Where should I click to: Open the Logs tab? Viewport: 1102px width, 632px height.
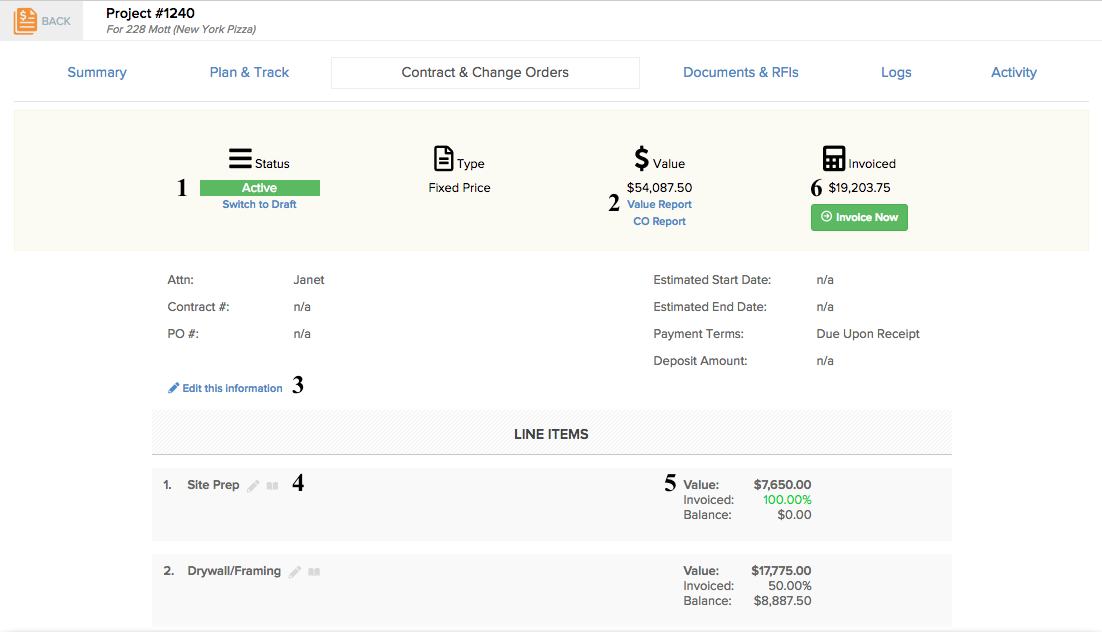896,72
